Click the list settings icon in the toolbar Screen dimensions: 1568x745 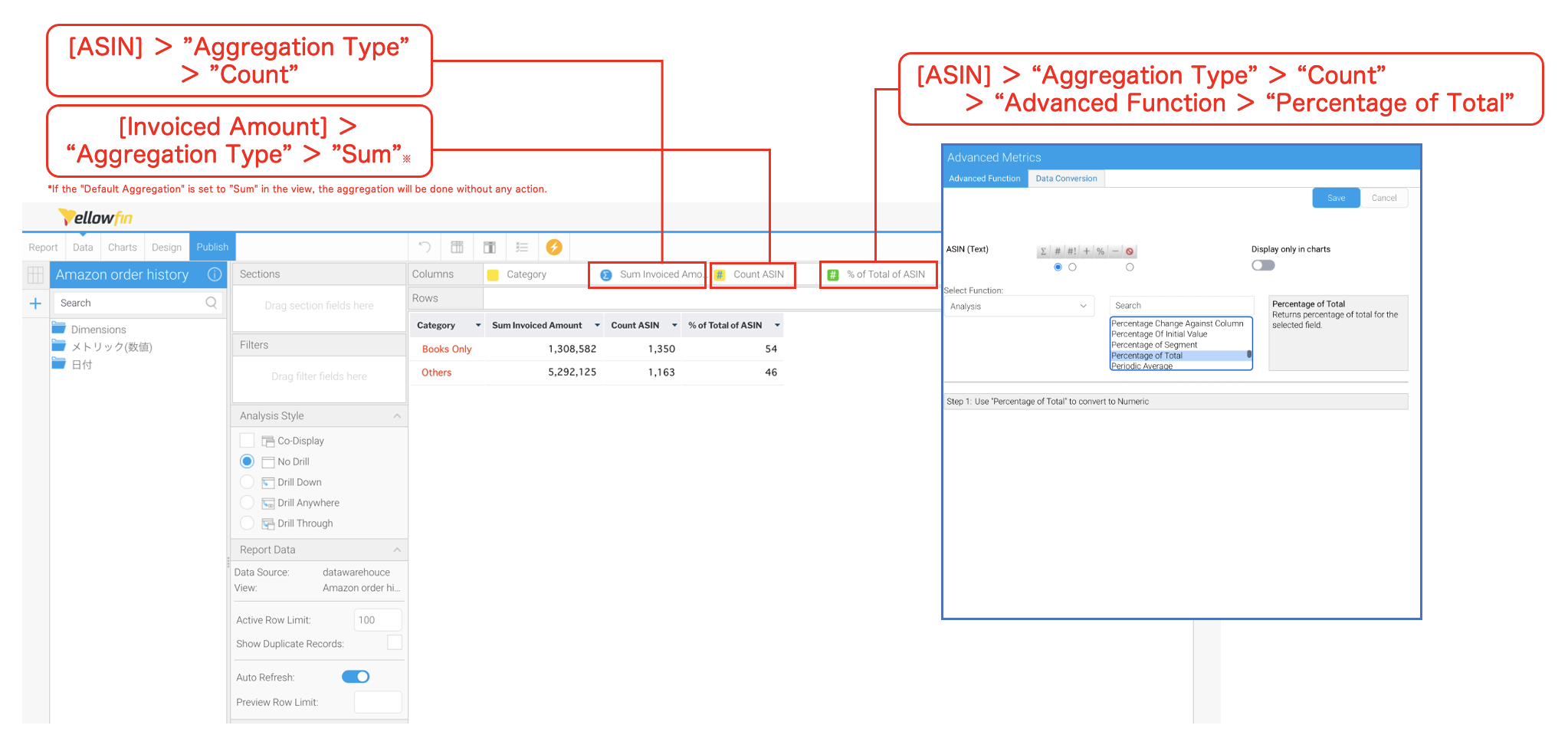click(522, 247)
